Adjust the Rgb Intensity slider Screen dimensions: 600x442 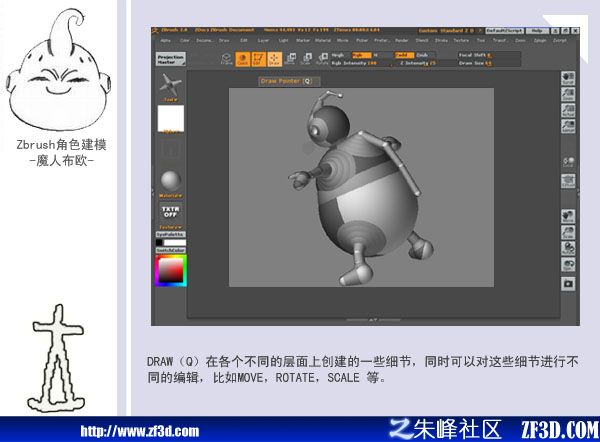[360, 63]
